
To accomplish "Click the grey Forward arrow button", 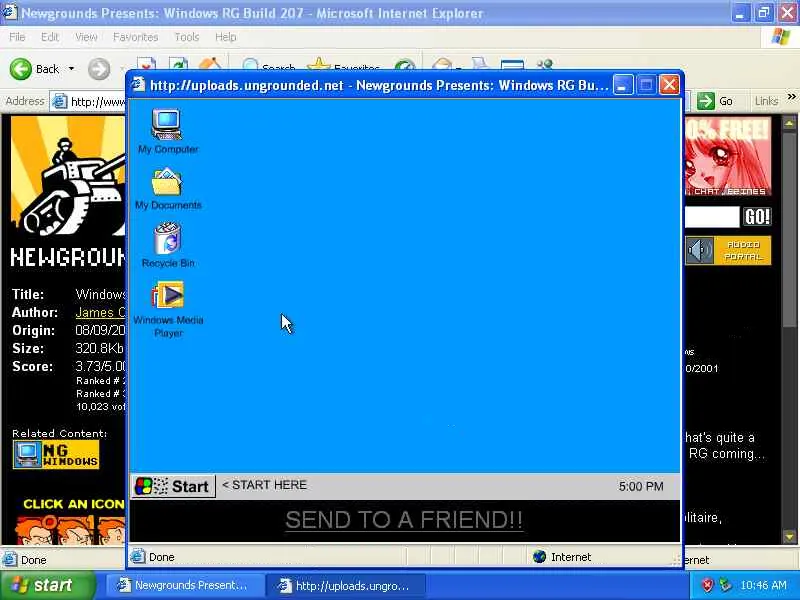I will pyautogui.click(x=99, y=69).
